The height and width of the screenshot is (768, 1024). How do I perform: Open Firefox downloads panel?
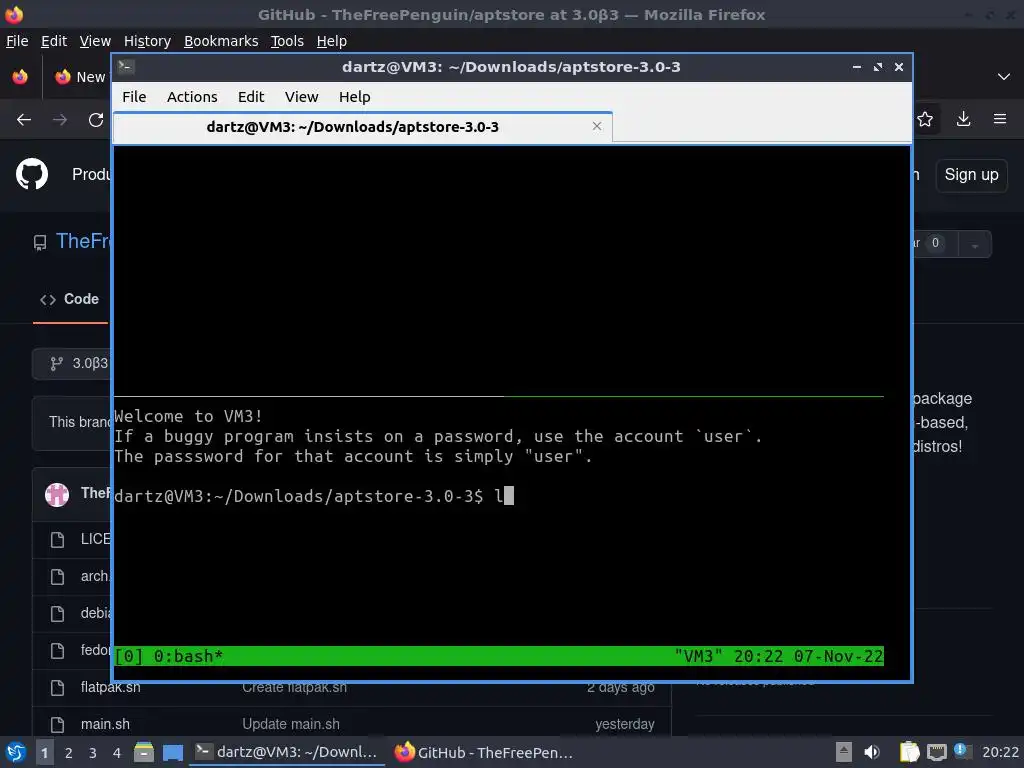click(x=963, y=119)
